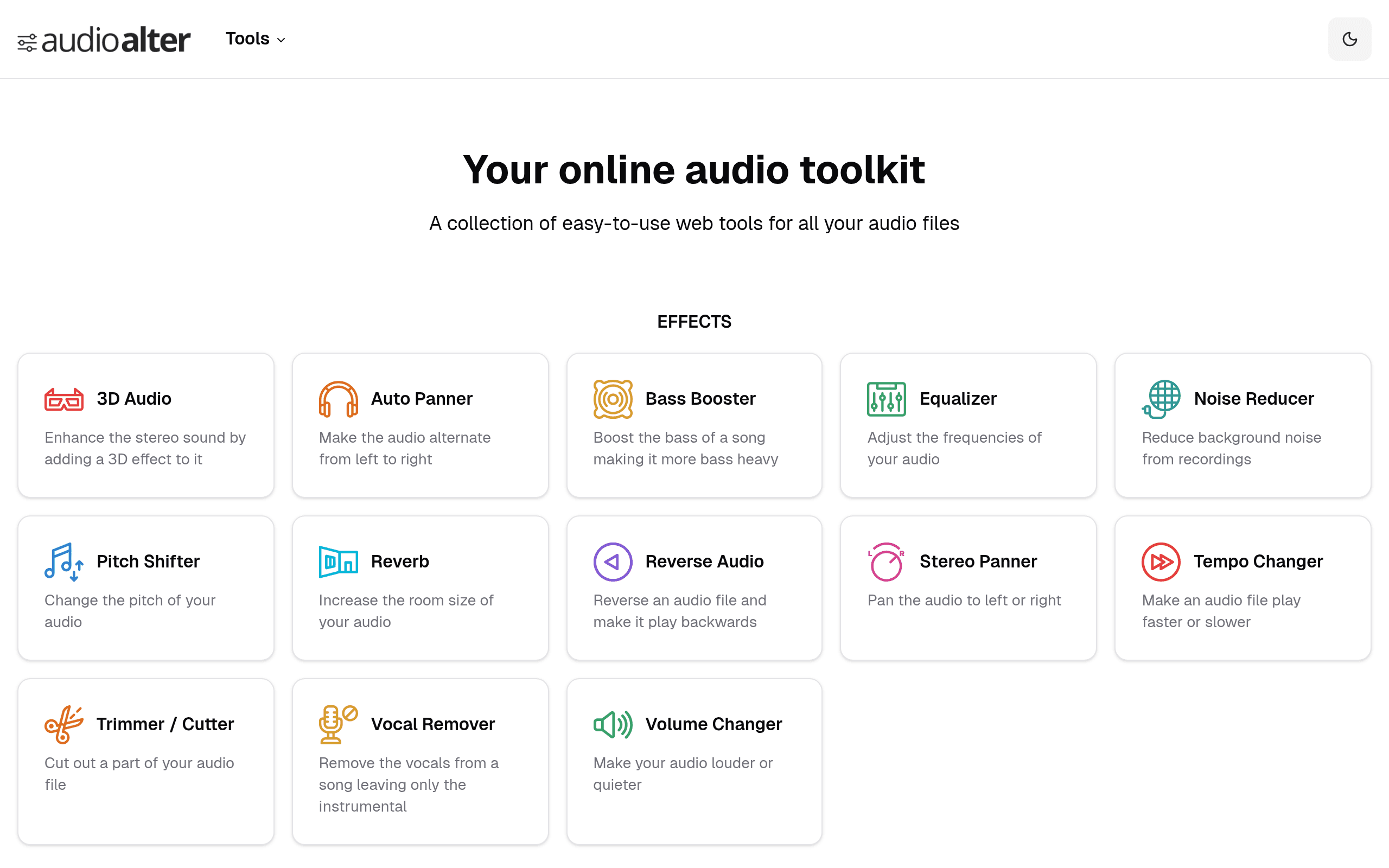Click 'Cut out a part of your audio file' text

point(139,774)
